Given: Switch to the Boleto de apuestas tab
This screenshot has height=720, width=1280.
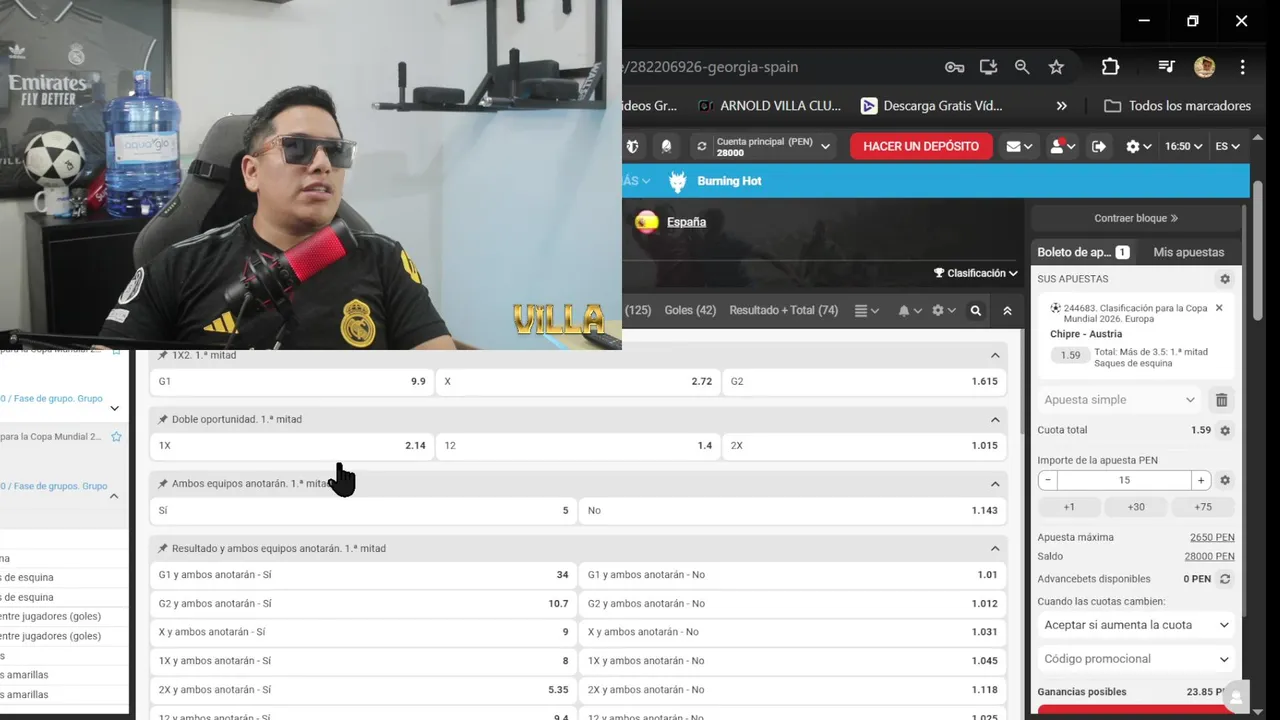Looking at the screenshot, I should [1083, 252].
